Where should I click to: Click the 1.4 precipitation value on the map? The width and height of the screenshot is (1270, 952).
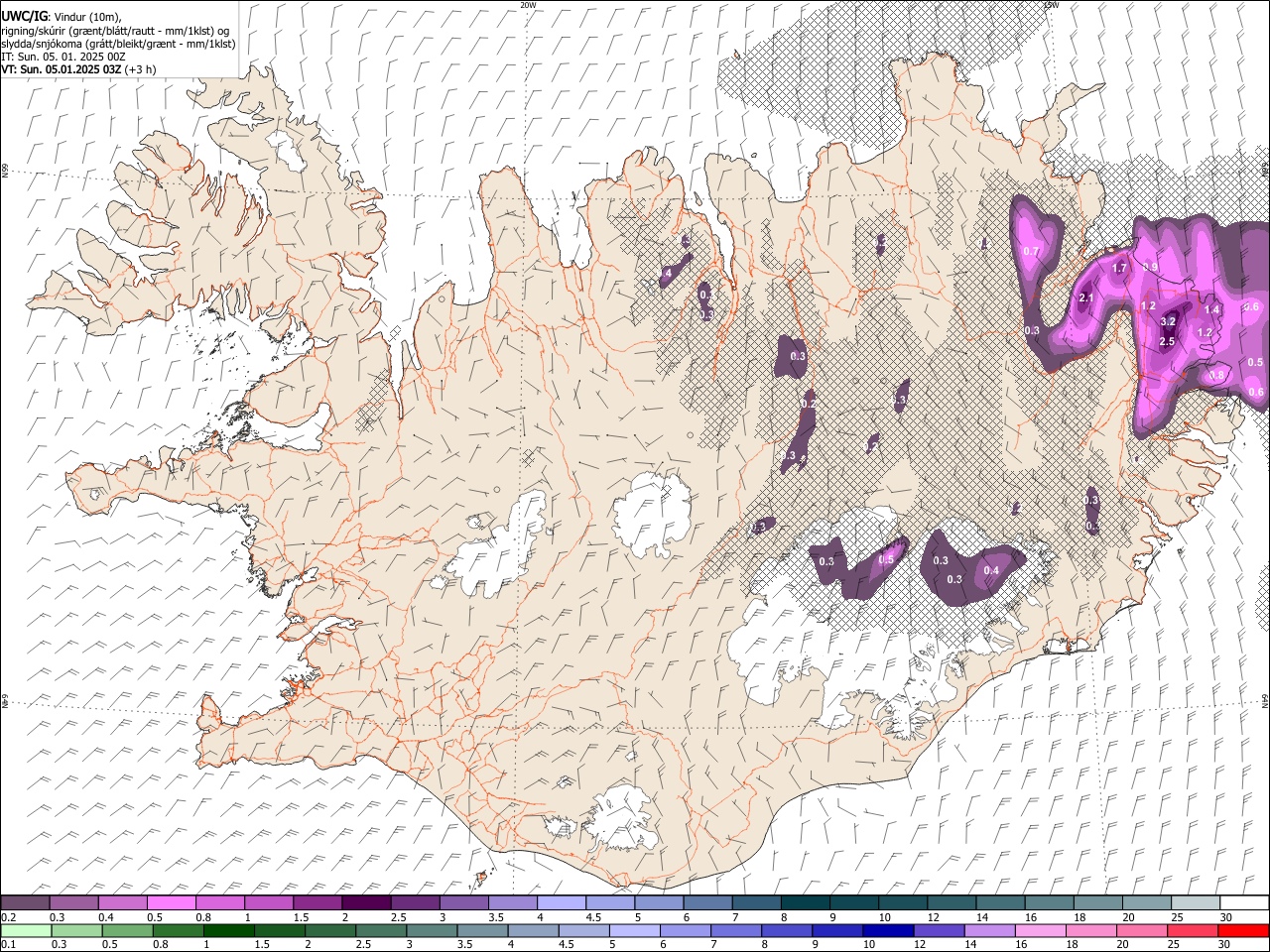(1211, 310)
